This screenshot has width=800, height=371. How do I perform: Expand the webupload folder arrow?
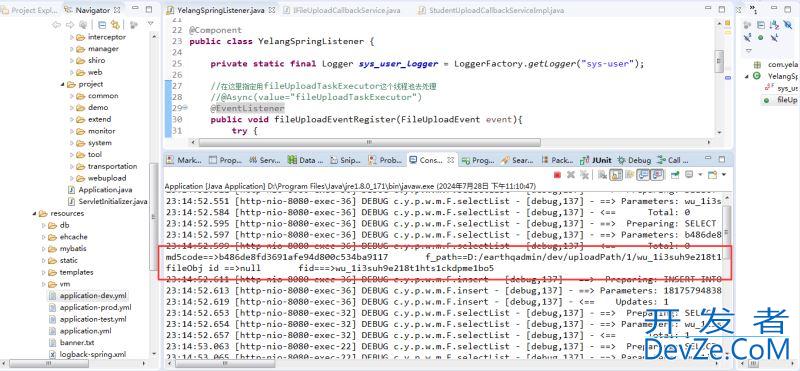[x=71, y=178]
